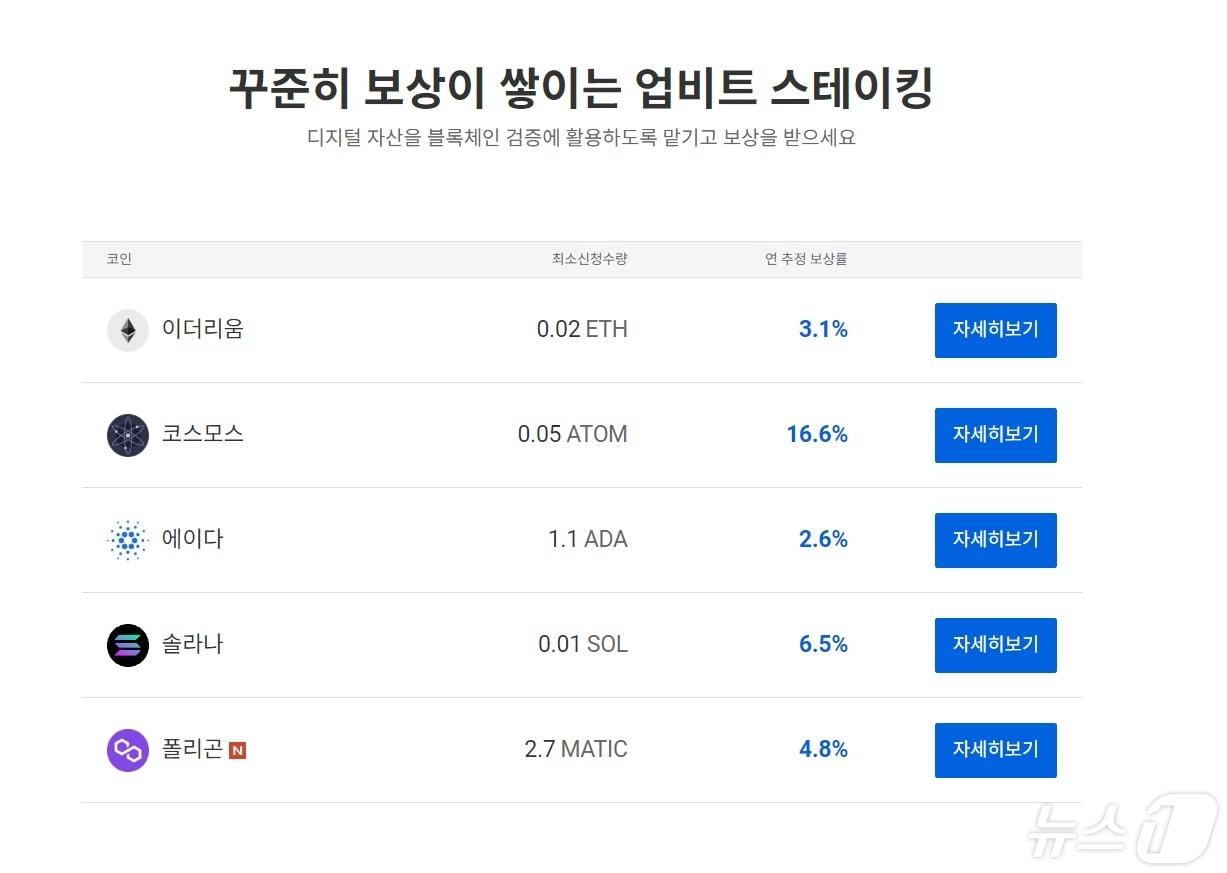Select the Cosmos atom icon

(127, 435)
